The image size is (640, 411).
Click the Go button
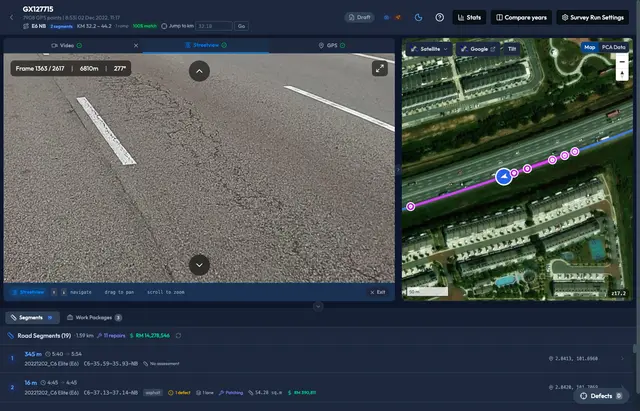click(x=241, y=26)
